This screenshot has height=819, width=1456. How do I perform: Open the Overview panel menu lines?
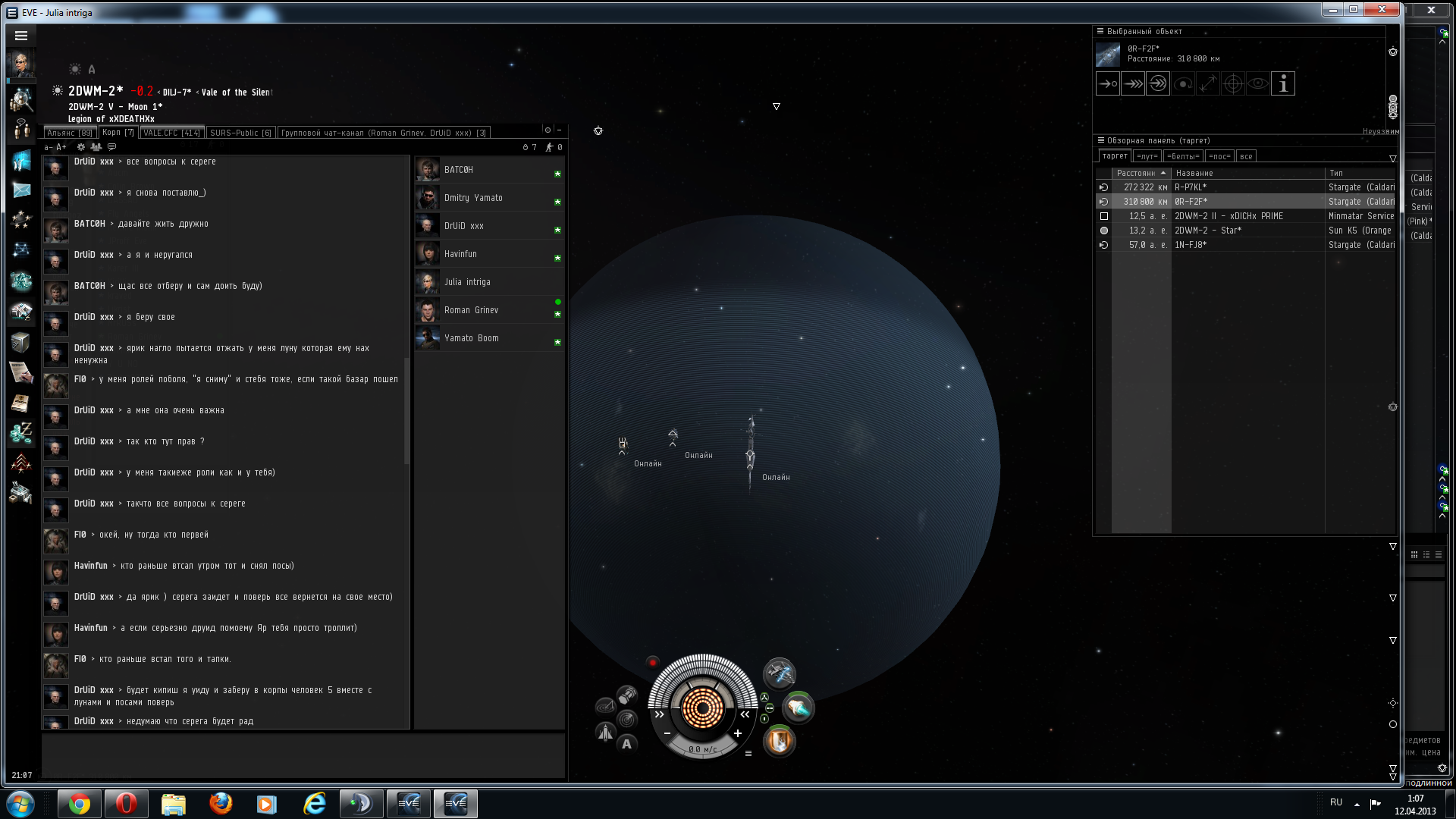coord(1100,140)
